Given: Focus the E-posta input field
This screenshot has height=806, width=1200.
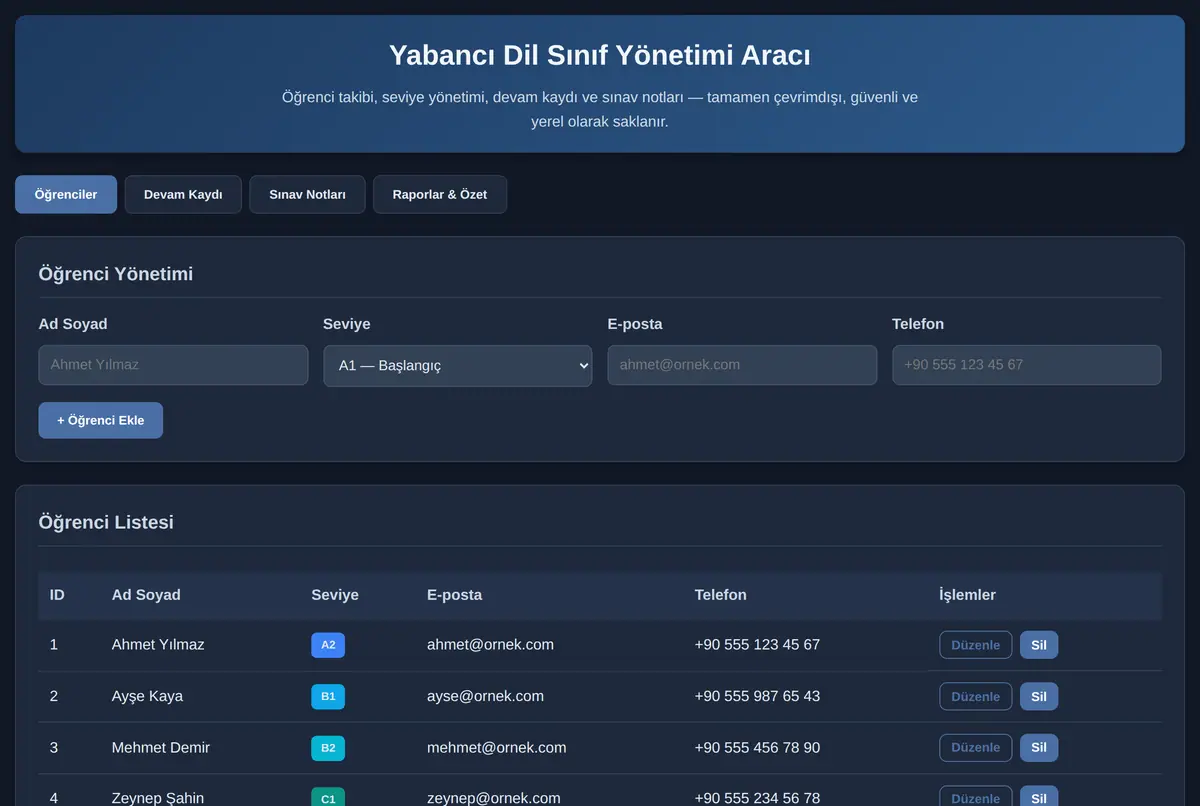Looking at the screenshot, I should (742, 365).
